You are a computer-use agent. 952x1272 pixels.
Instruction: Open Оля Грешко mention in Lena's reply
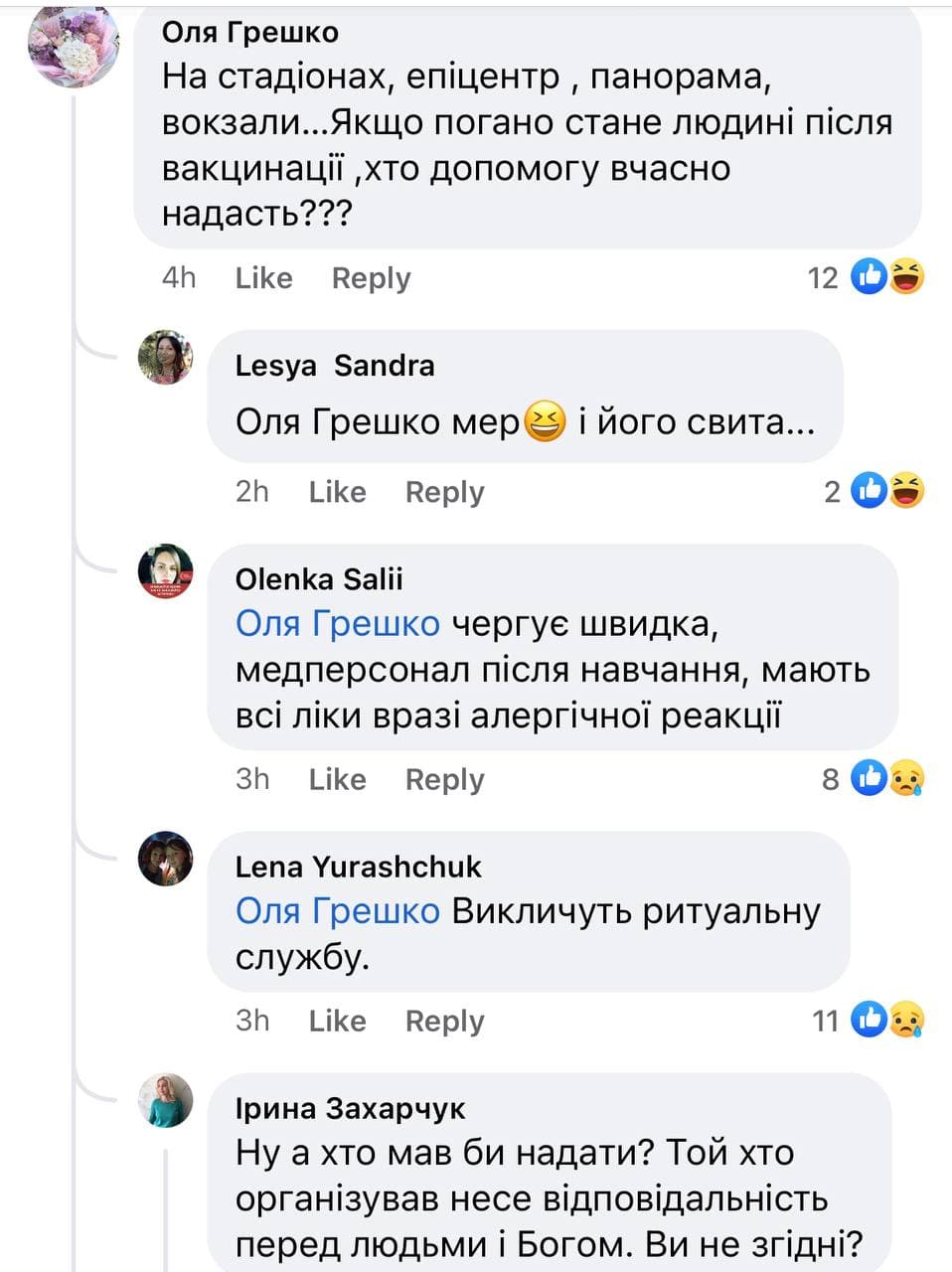coord(338,911)
